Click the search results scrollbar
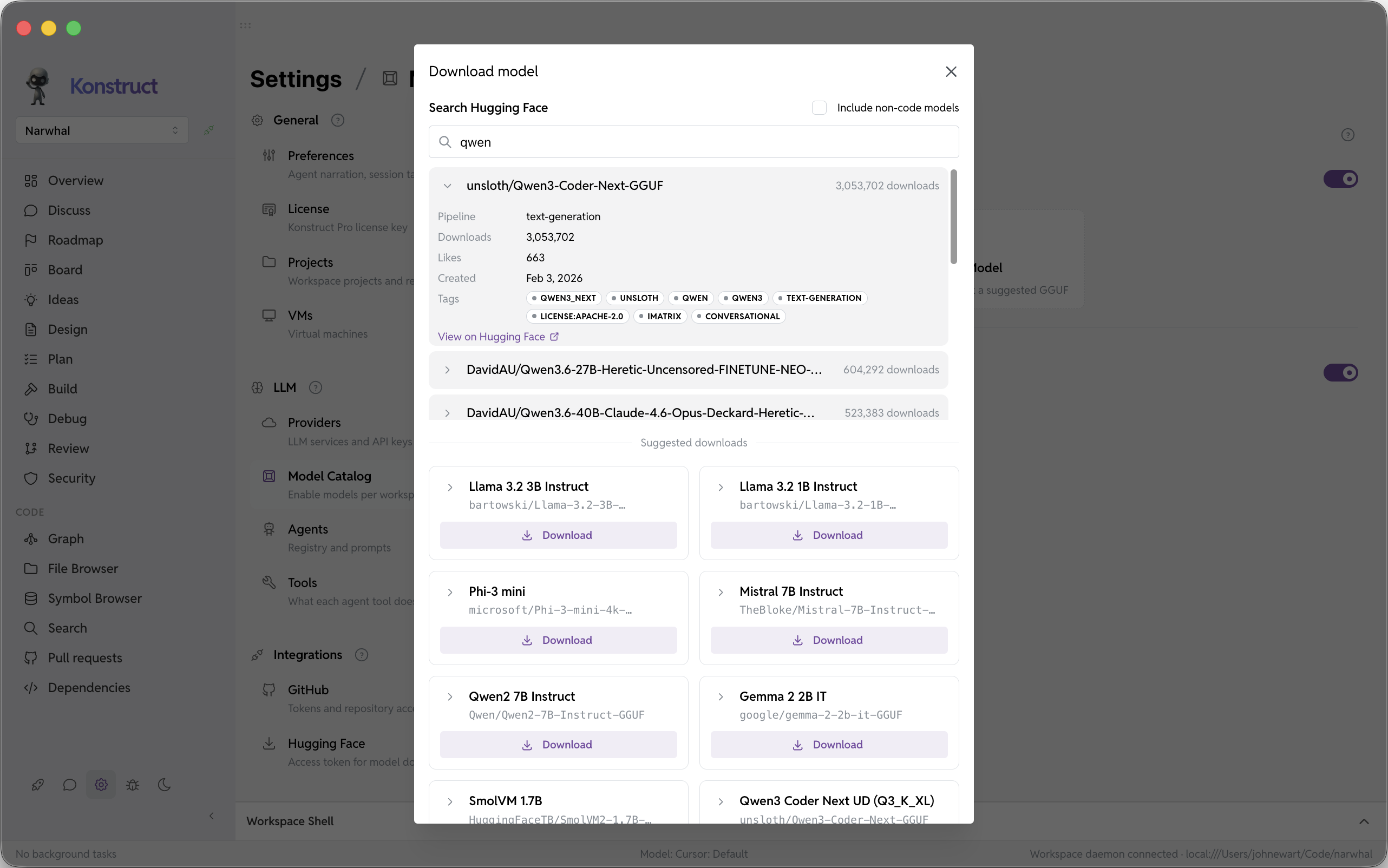The width and height of the screenshot is (1388, 868). tap(954, 217)
